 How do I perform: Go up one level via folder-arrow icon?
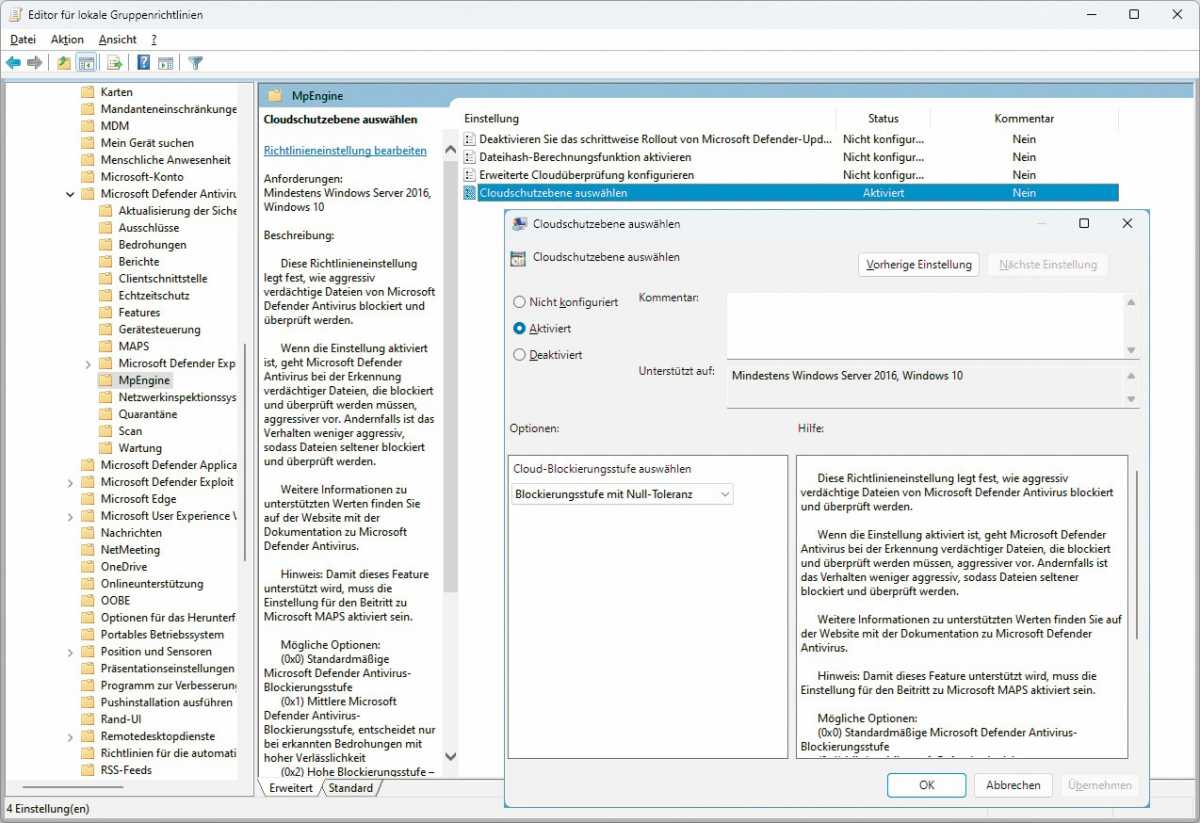tap(64, 63)
